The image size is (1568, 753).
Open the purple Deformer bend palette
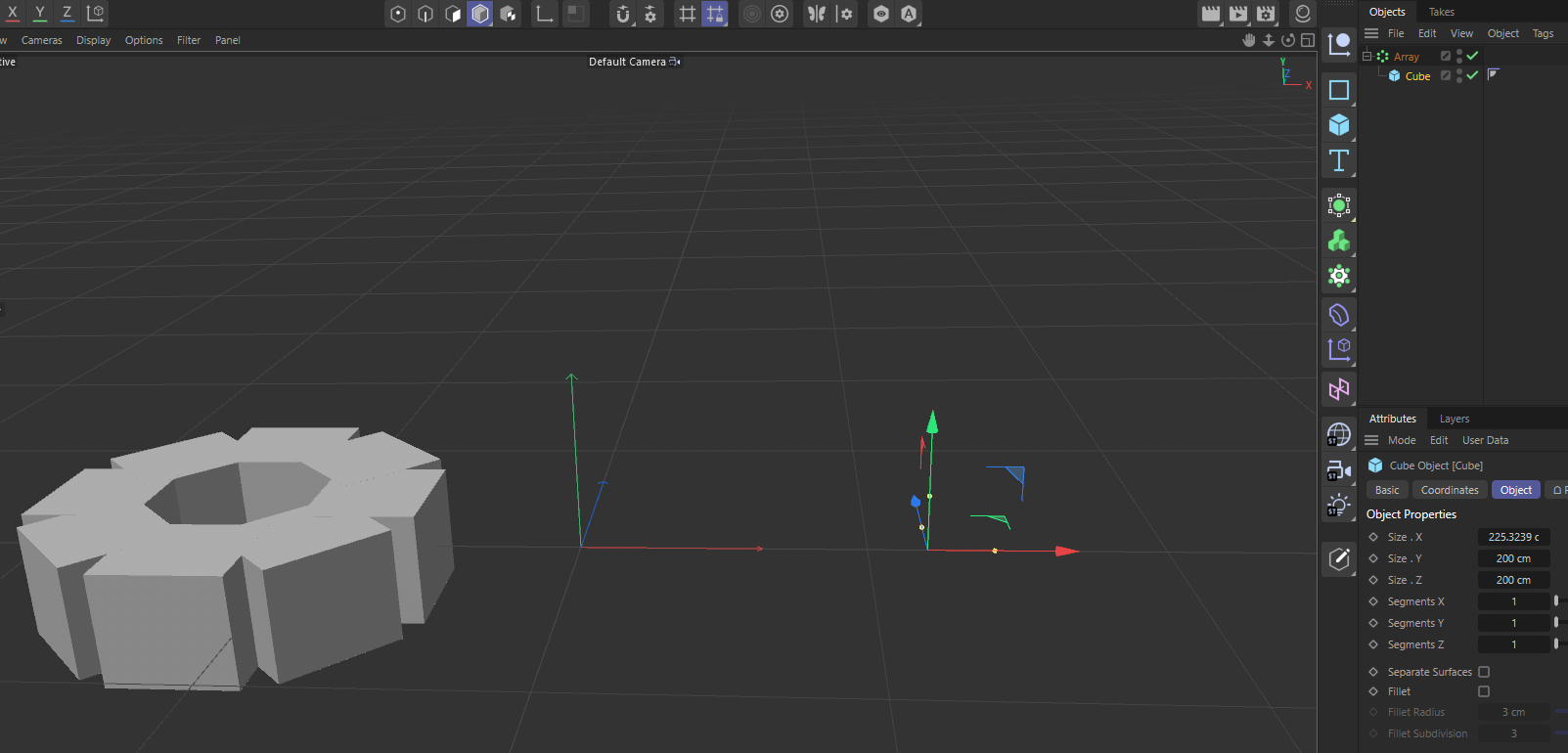click(x=1339, y=315)
